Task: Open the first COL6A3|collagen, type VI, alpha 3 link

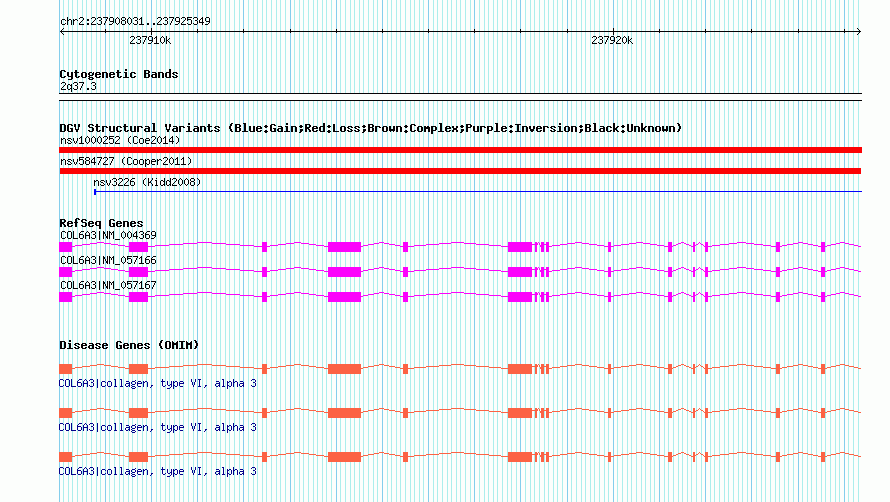Action: (x=158, y=383)
